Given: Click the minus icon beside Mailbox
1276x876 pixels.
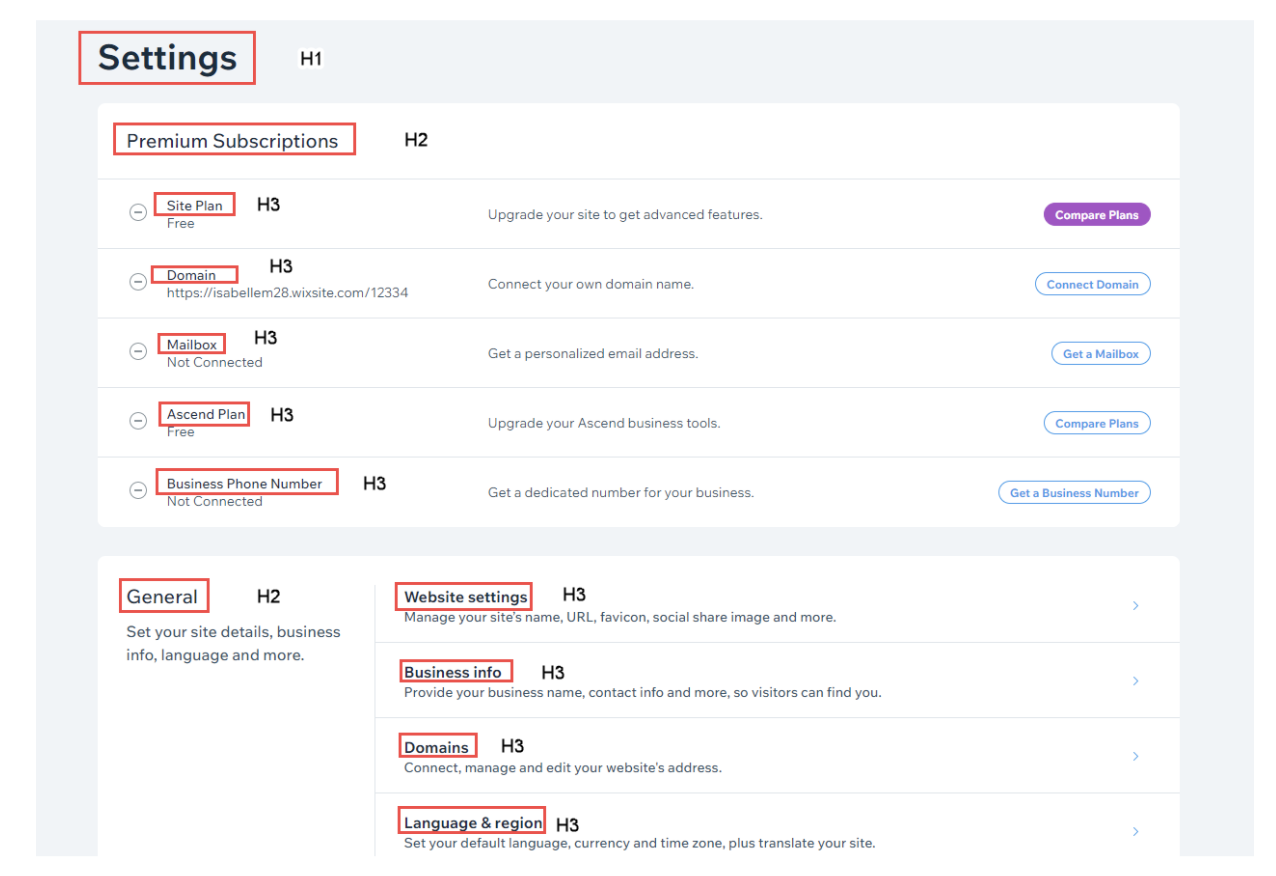Looking at the screenshot, I should 138,352.
